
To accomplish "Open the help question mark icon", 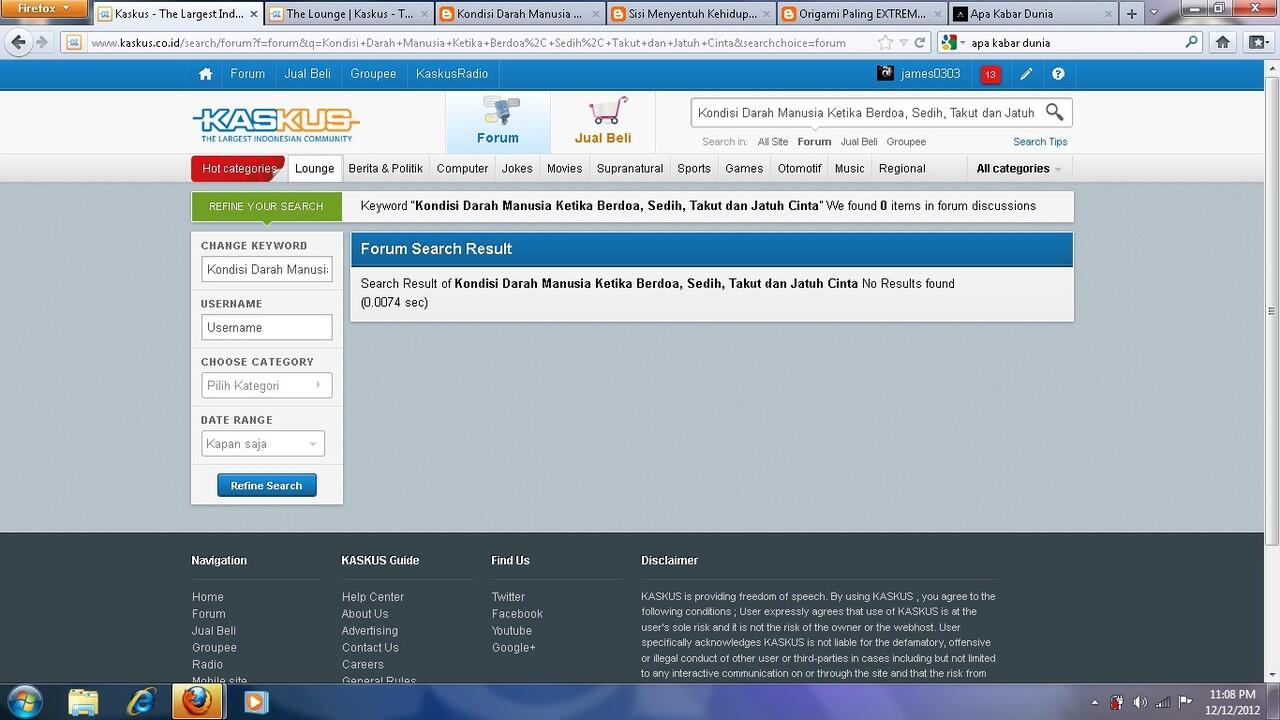I will pos(1058,74).
